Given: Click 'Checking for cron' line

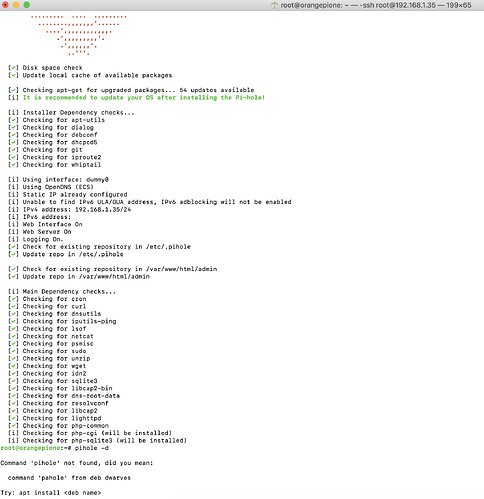Looking at the screenshot, I should (47, 299).
